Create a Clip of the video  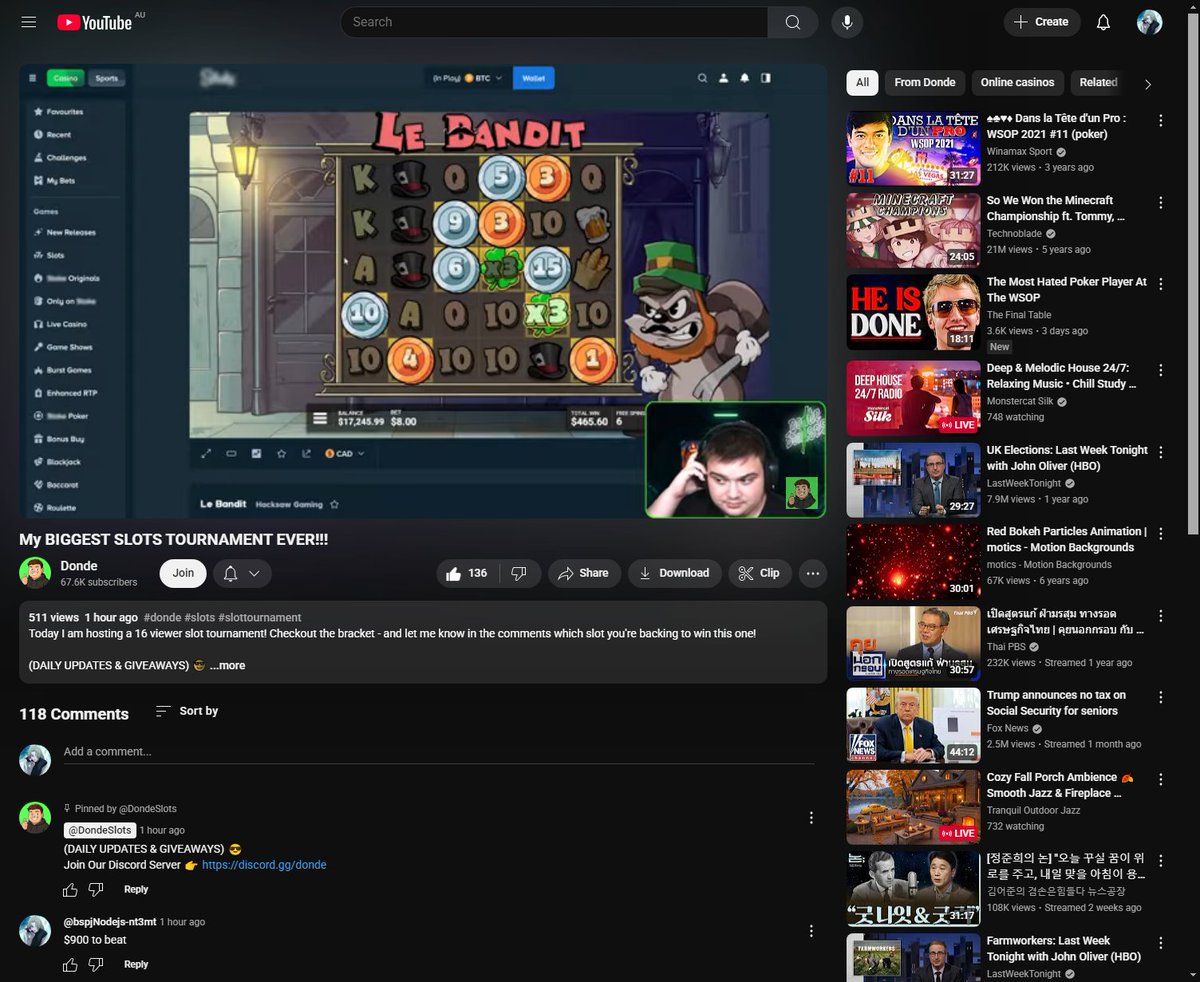760,573
